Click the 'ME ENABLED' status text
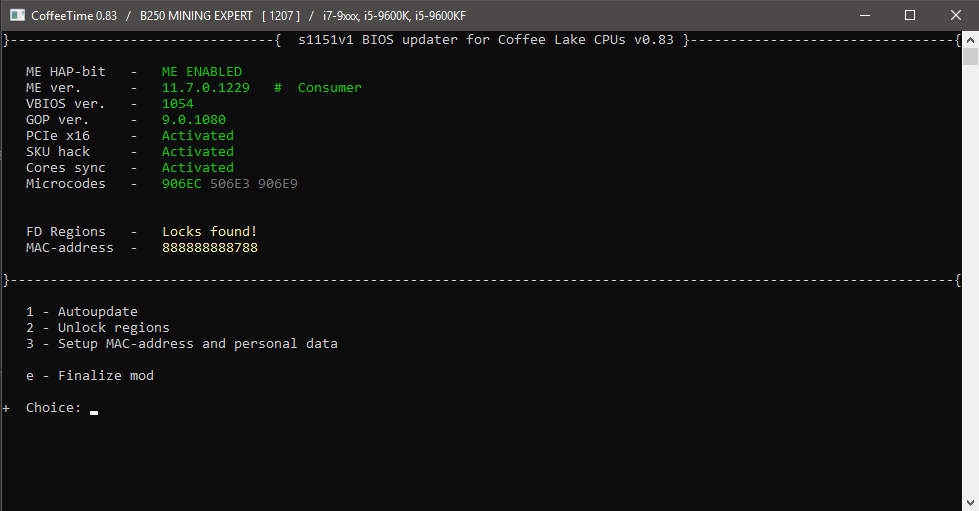Image resolution: width=979 pixels, height=511 pixels. pyautogui.click(x=202, y=72)
